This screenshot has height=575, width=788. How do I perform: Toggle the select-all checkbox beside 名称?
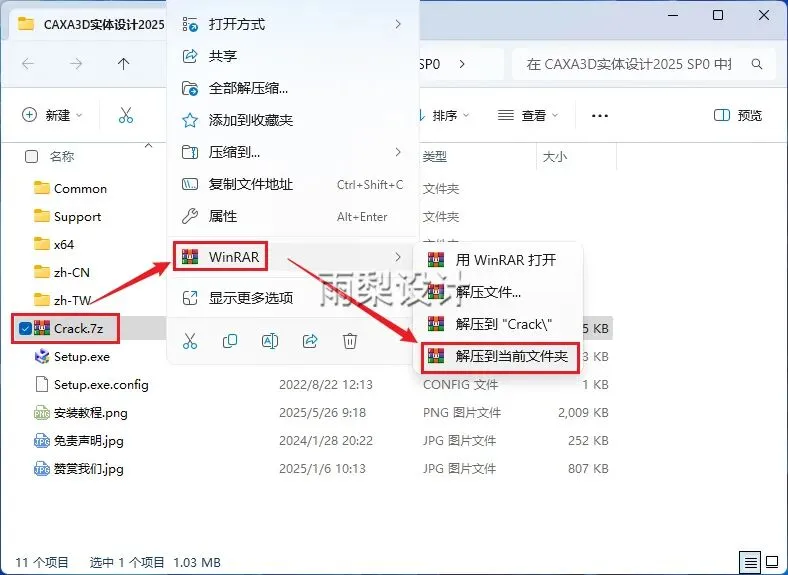[31, 156]
